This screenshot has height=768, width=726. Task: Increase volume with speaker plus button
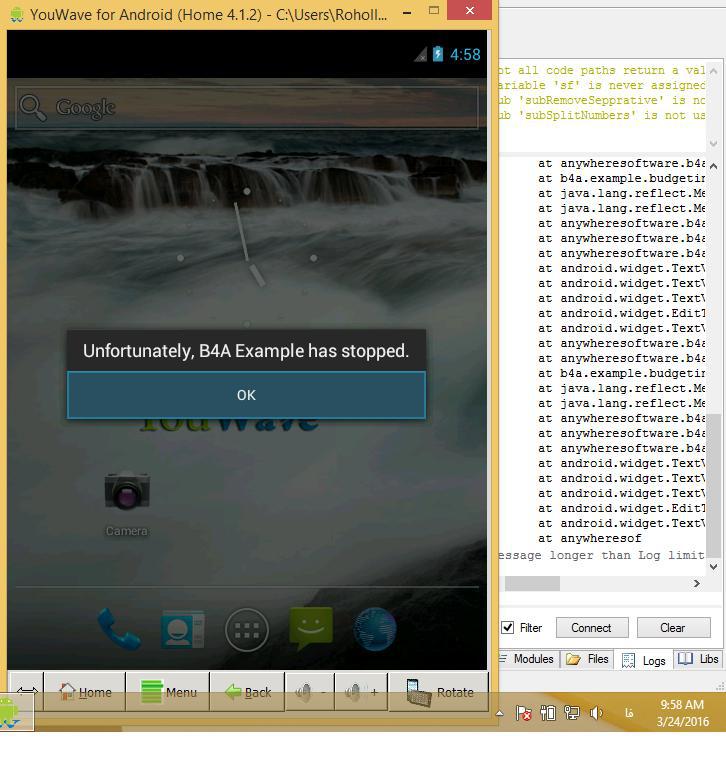tap(361, 692)
